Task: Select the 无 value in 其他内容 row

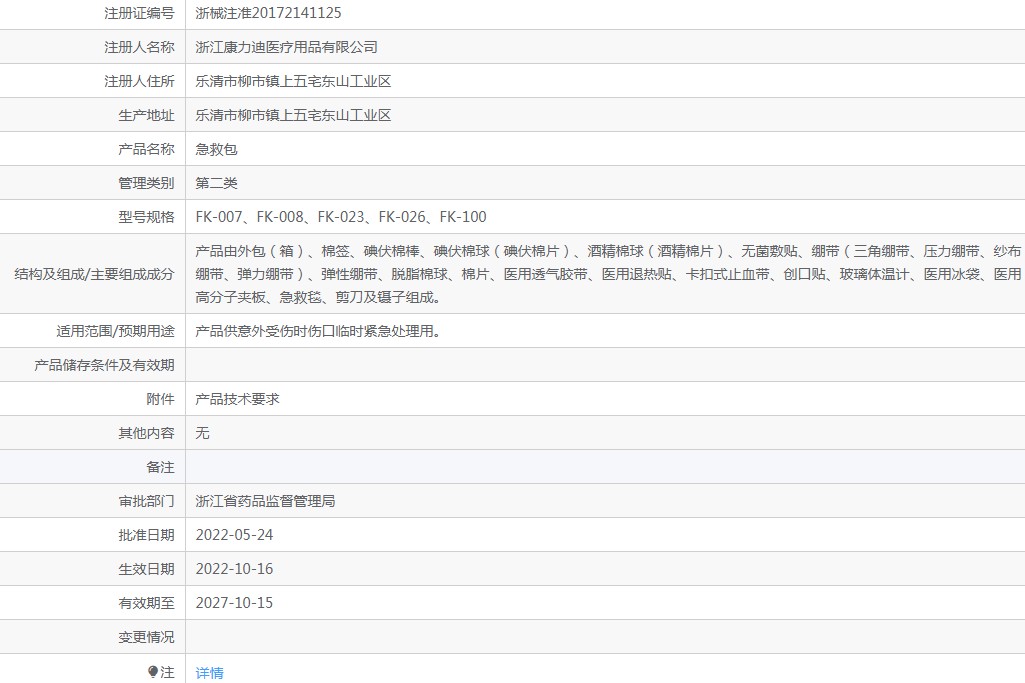Action: coord(203,433)
